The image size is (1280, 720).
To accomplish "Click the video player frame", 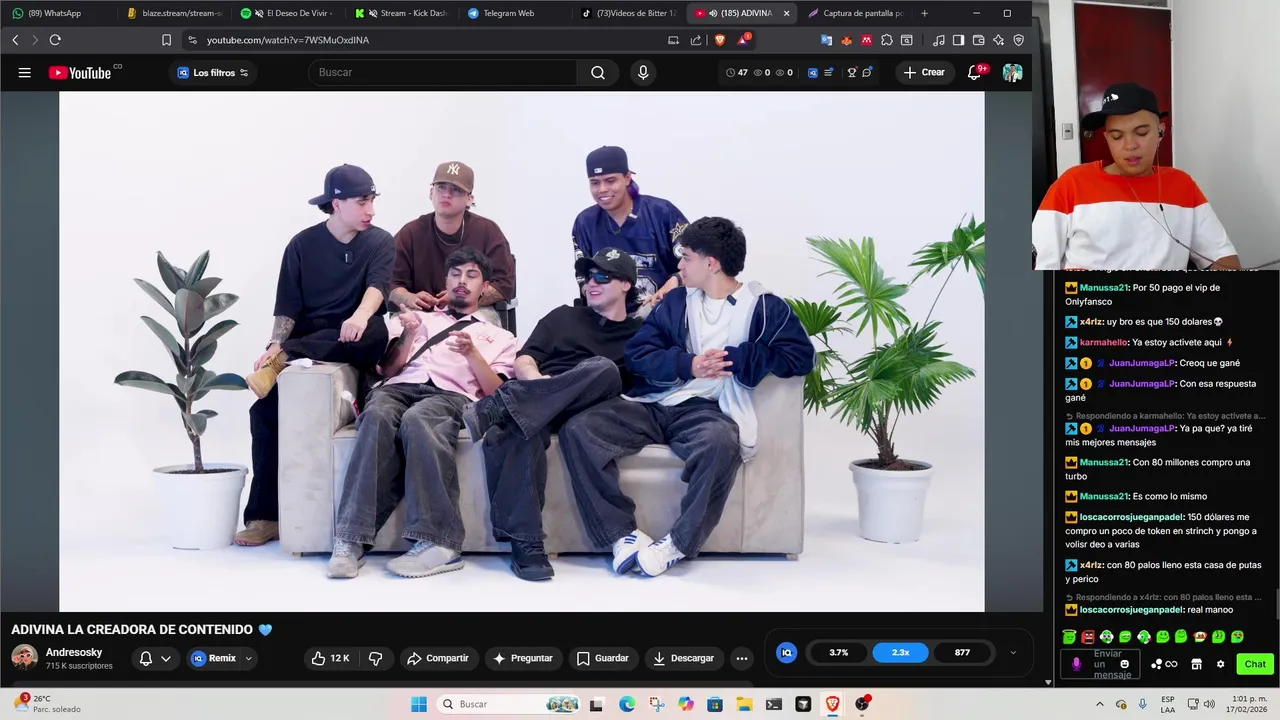I will (521, 351).
